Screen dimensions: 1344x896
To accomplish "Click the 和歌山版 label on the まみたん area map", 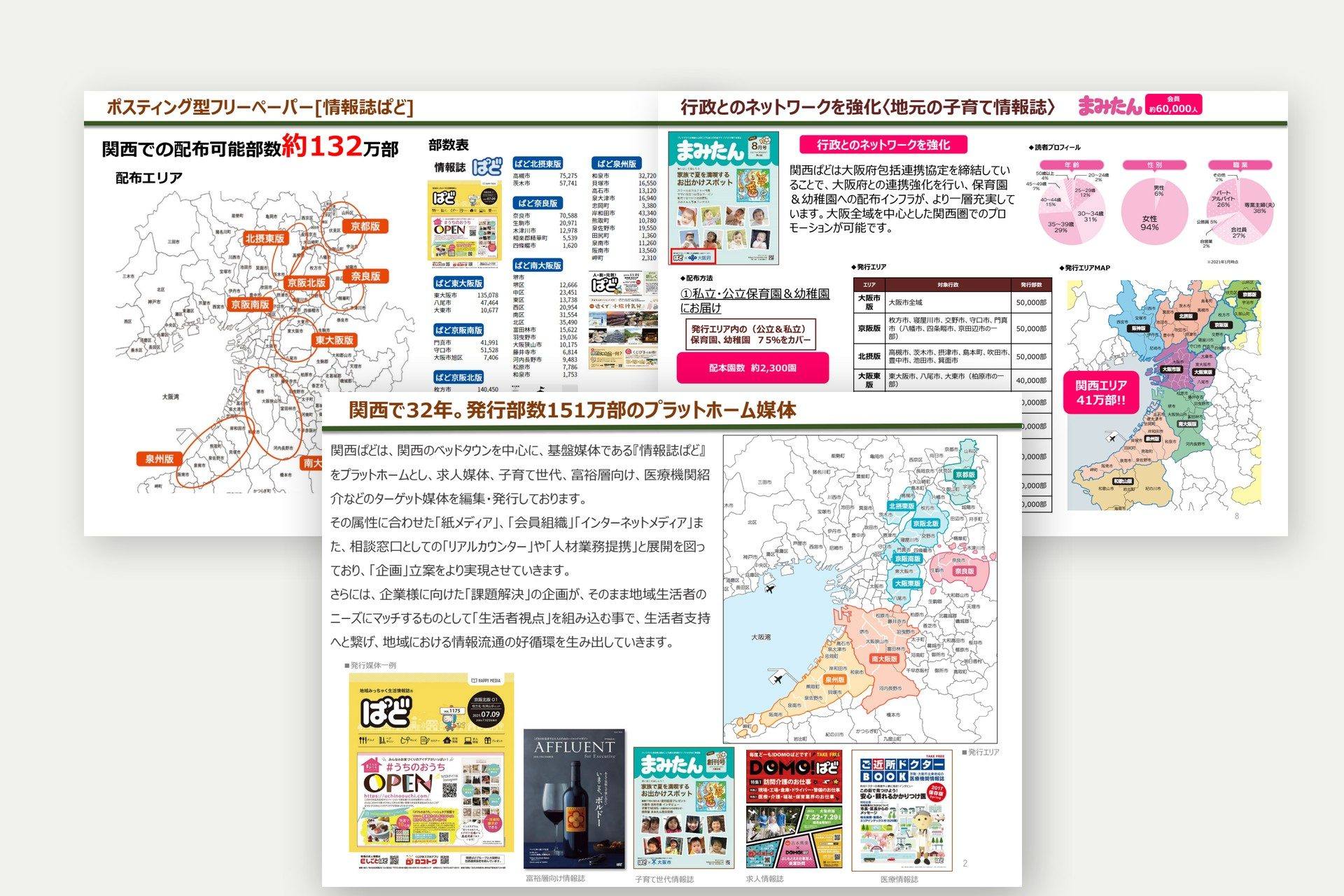I will 1123,482.
